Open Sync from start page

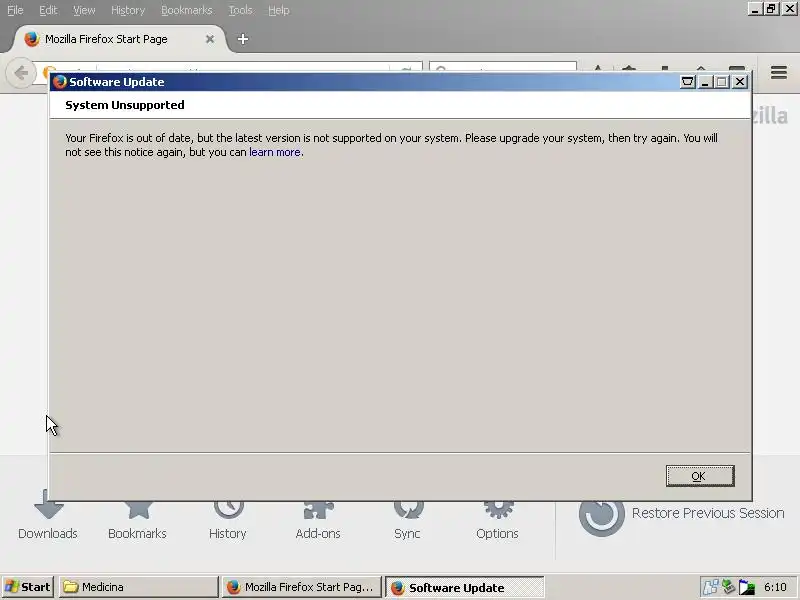coord(407,518)
